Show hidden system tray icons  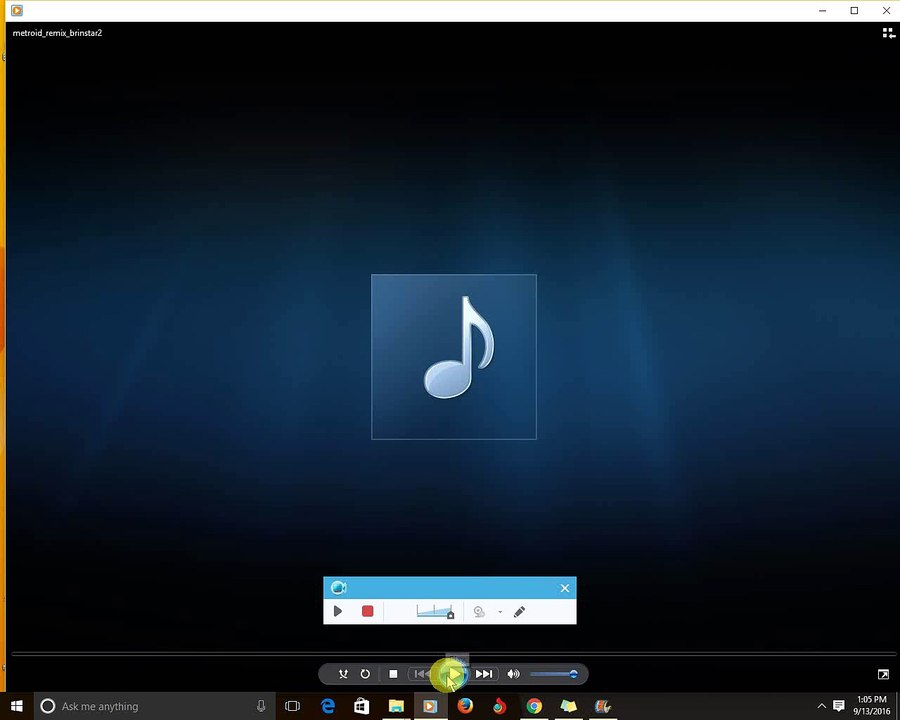point(821,706)
